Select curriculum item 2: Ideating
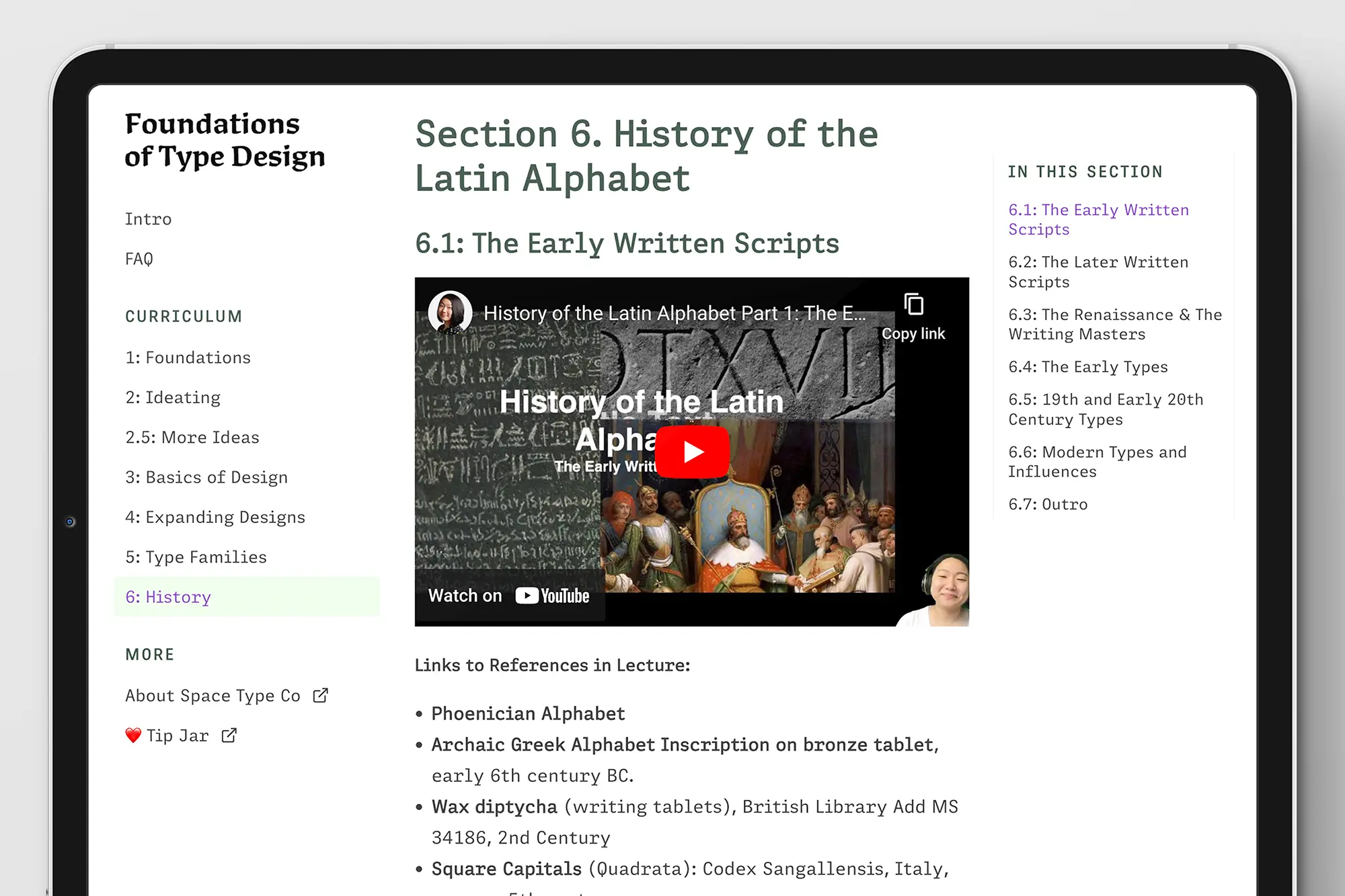This screenshot has width=1345, height=896. 173,397
